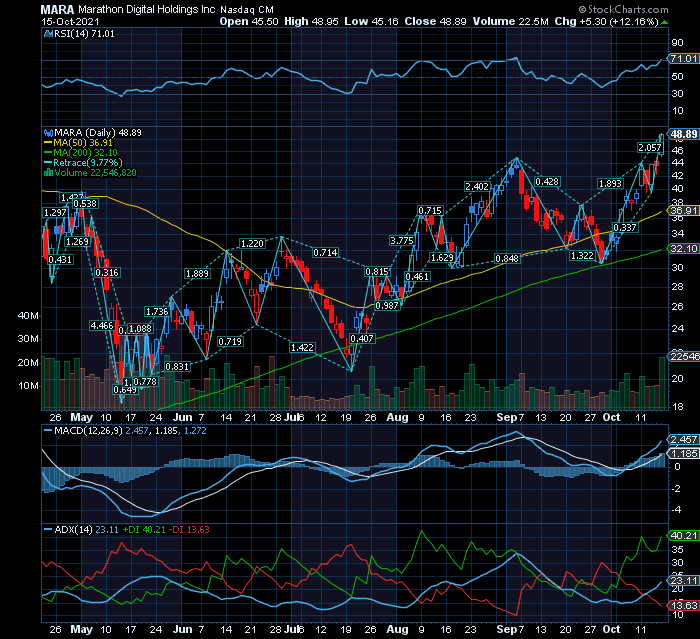The width and height of the screenshot is (700, 639).
Task: Click the 1.297 retracement label
Action: tap(55, 213)
